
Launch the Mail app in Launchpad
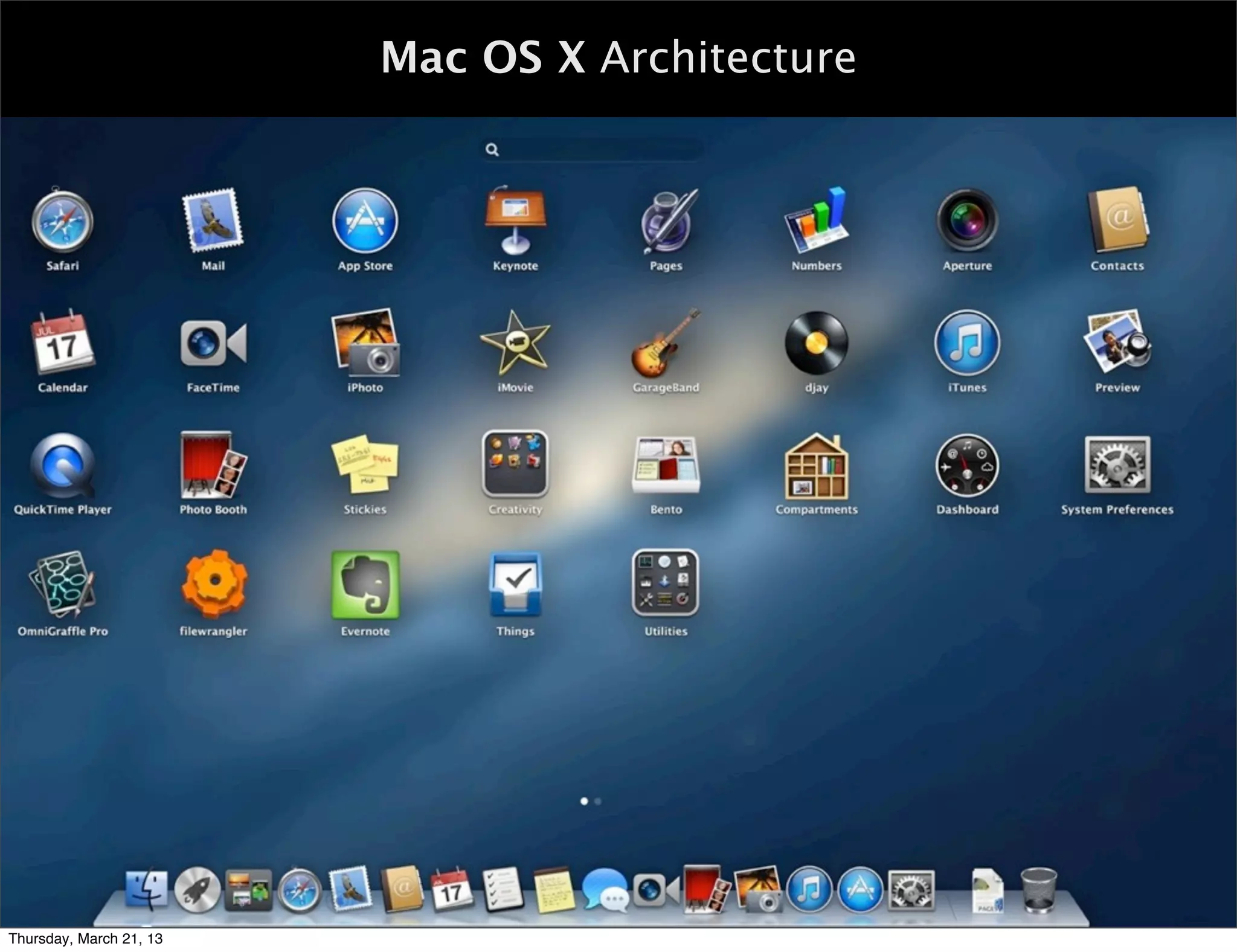click(213, 221)
